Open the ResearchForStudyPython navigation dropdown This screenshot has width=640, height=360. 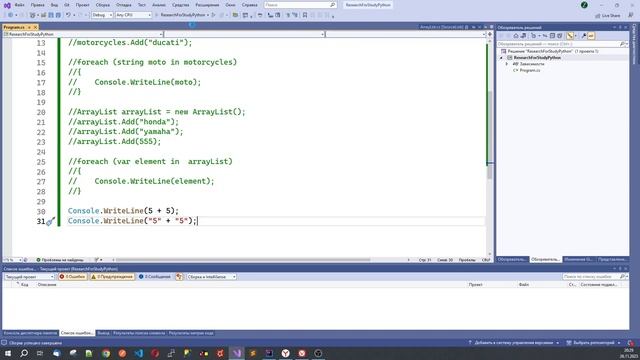pos(83,34)
